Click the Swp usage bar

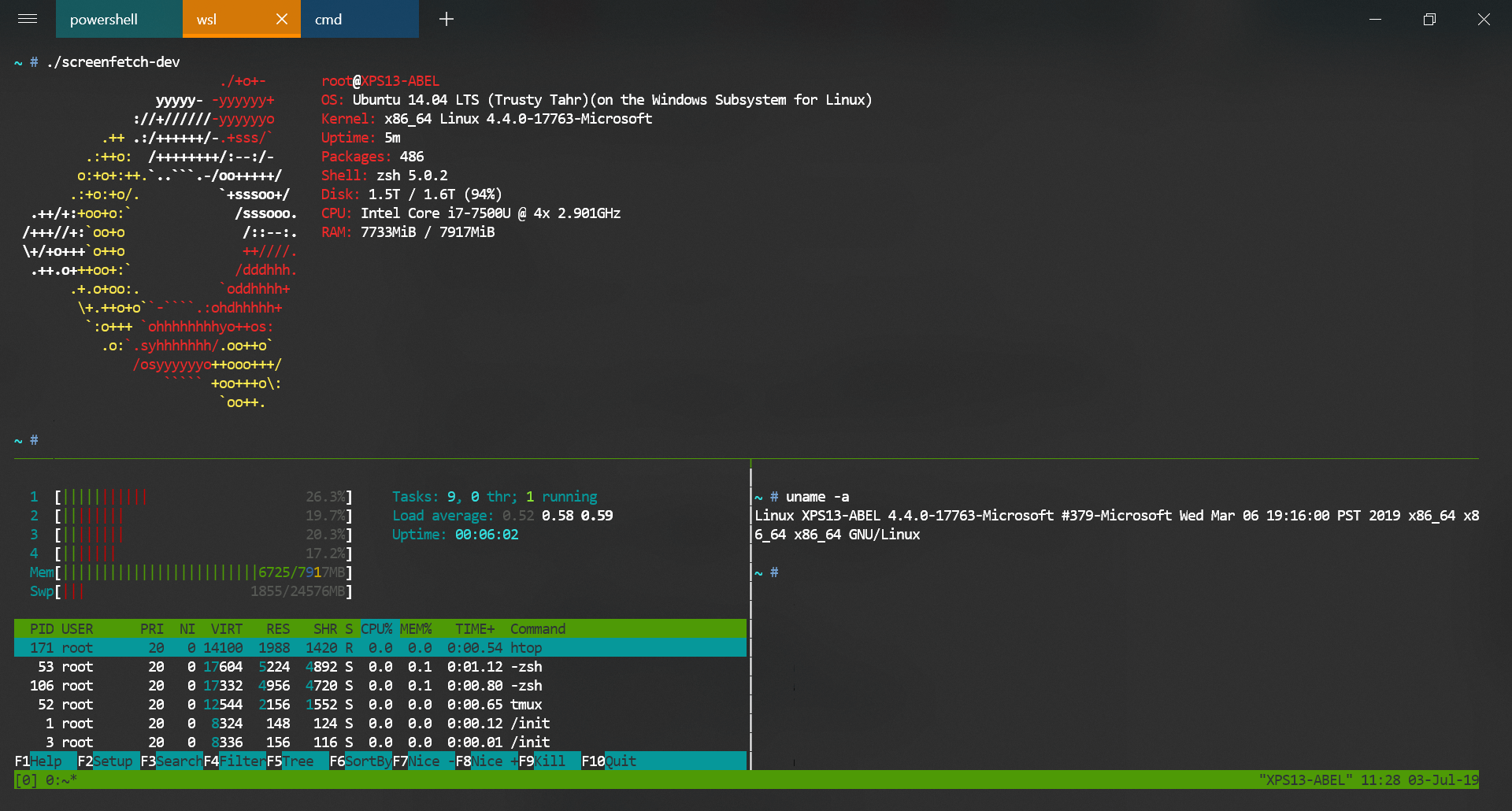(191, 591)
